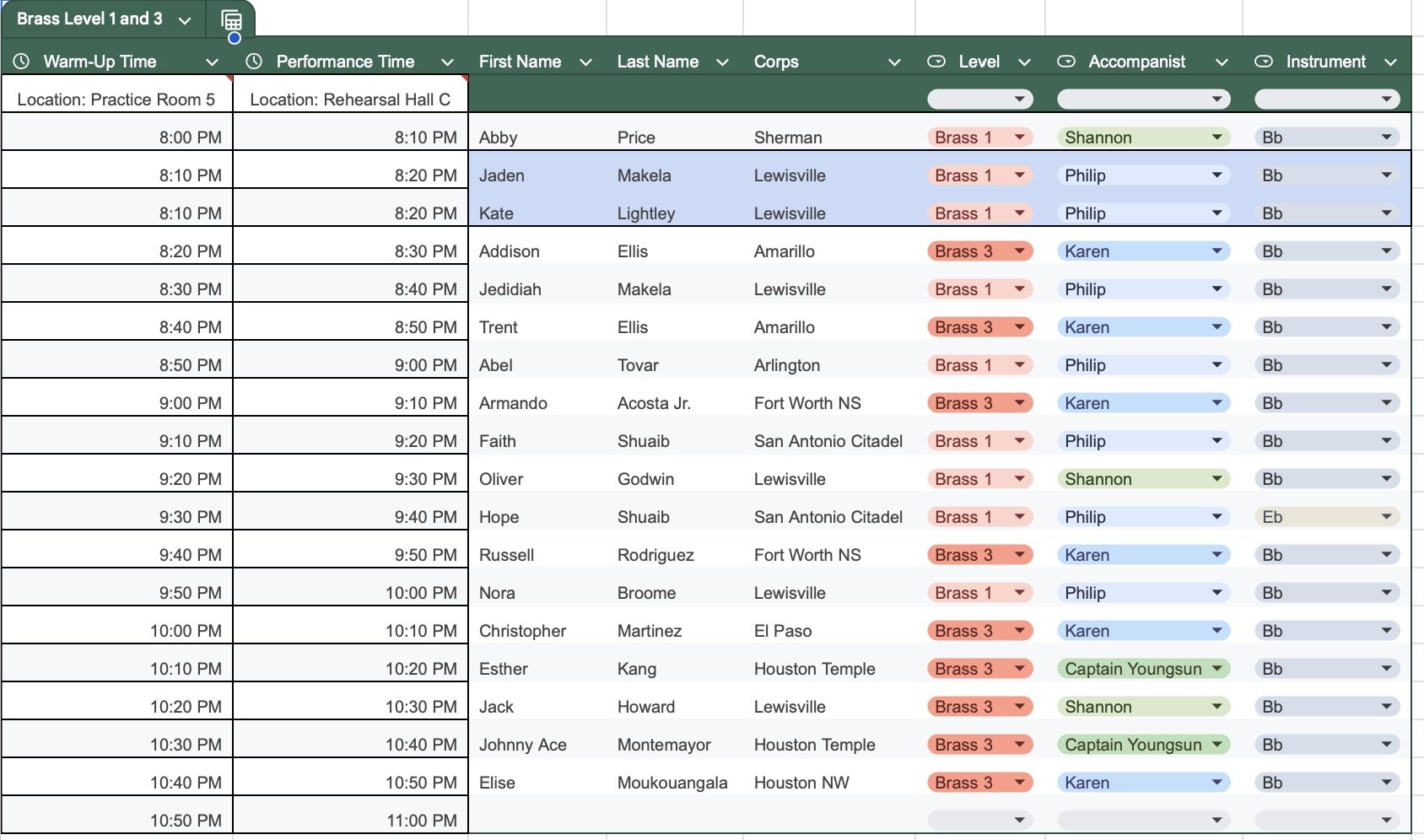Open Karen accompanist chip for Trent Ellis

tap(1144, 327)
